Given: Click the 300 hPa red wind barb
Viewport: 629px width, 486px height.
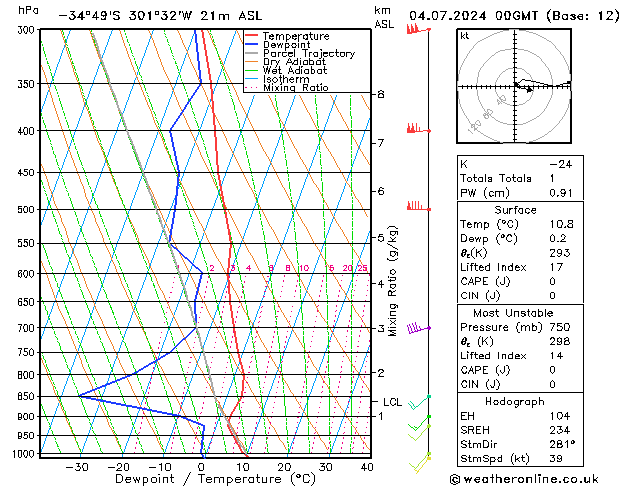Looking at the screenshot, I should 418,29.
